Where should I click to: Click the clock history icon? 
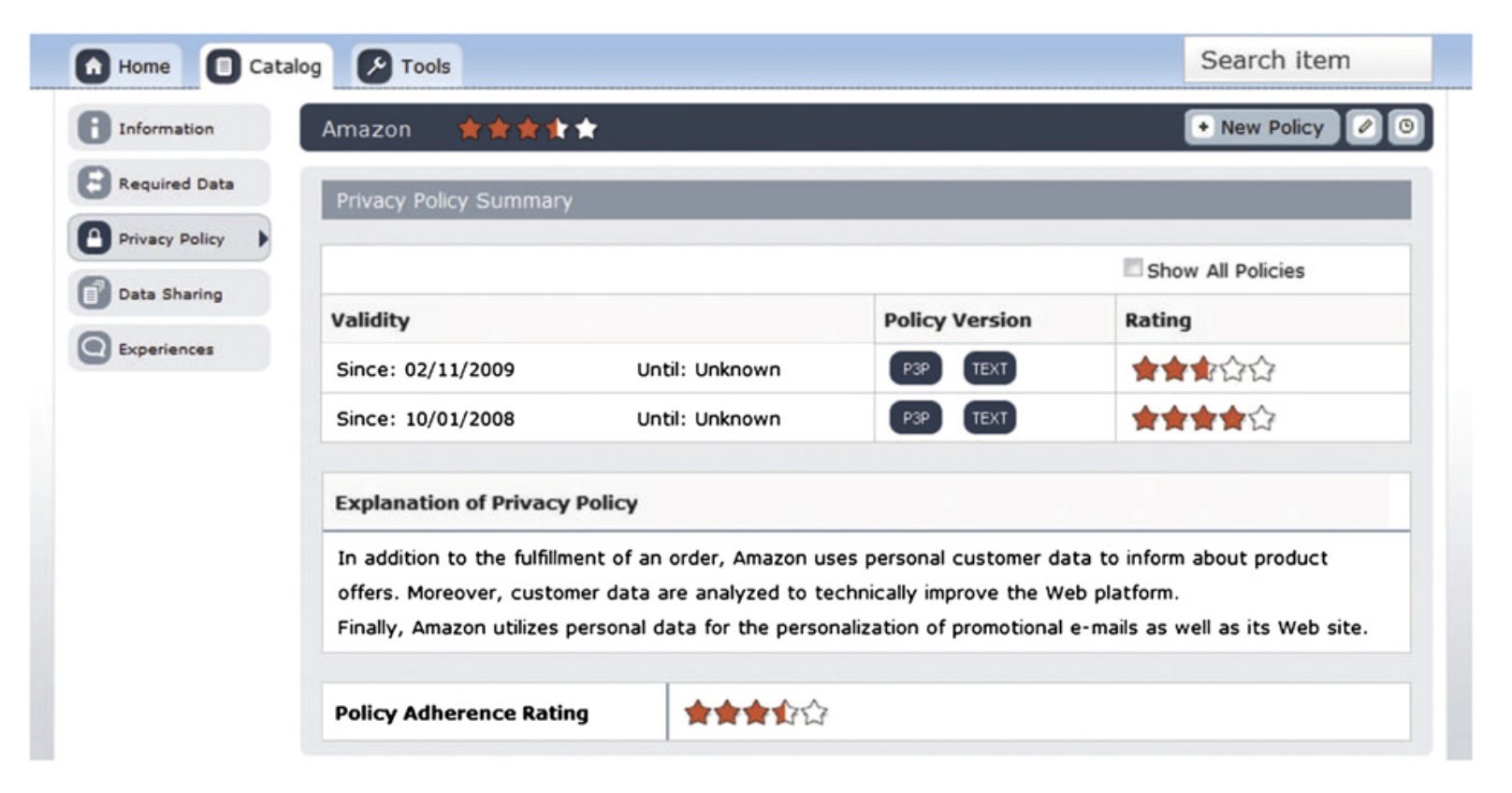(1406, 127)
